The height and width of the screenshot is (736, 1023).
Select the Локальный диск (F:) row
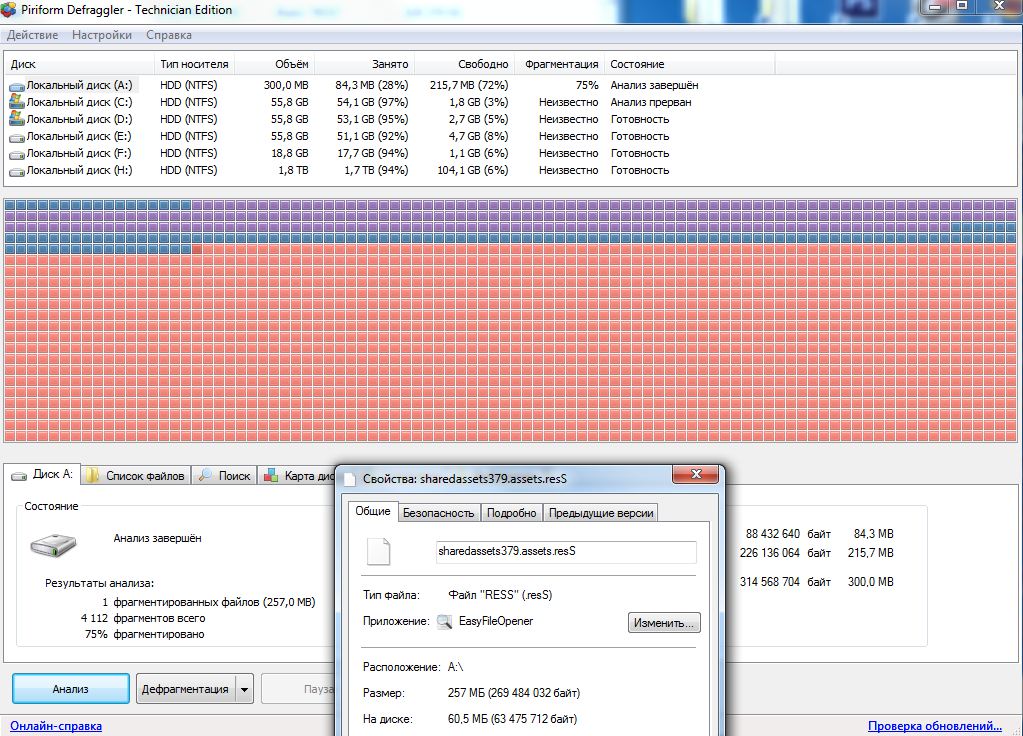point(391,153)
